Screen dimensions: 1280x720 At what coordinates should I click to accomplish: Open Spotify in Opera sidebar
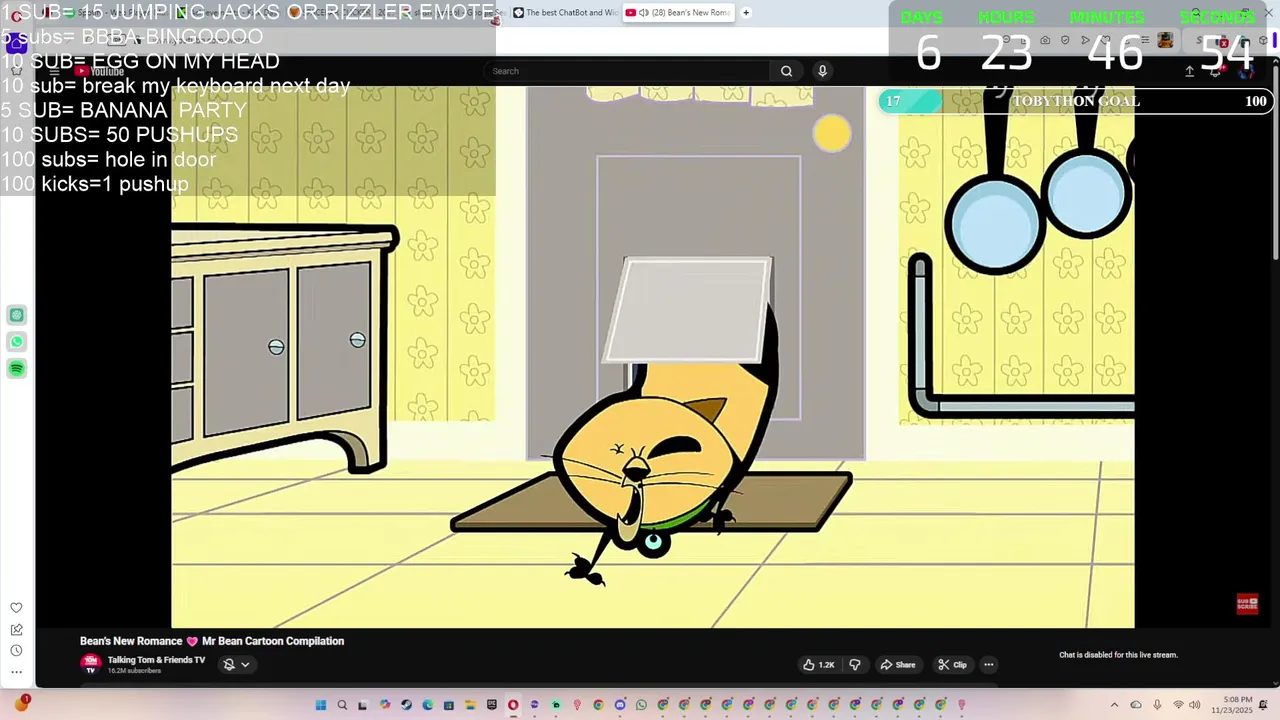[x=17, y=369]
